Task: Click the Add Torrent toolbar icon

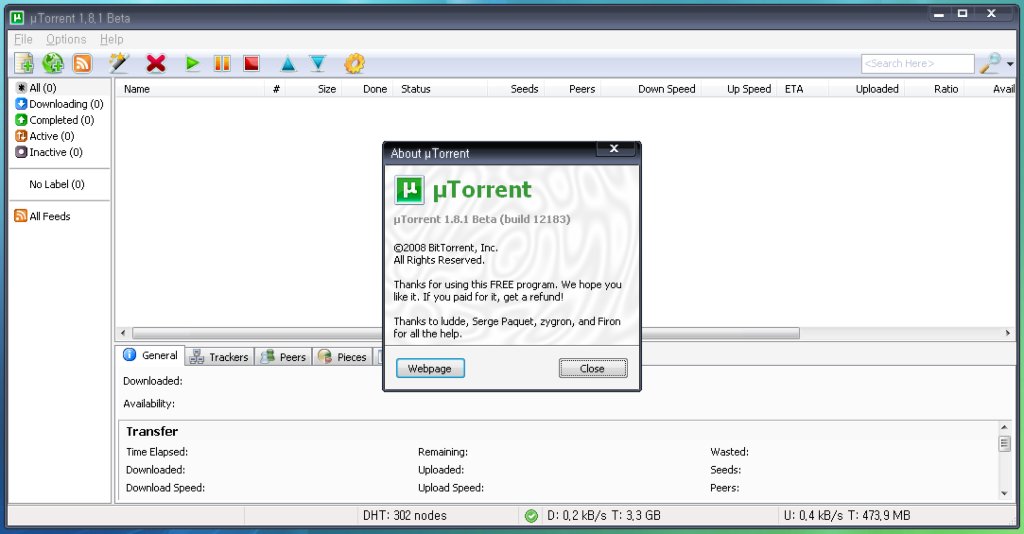Action: coord(24,63)
